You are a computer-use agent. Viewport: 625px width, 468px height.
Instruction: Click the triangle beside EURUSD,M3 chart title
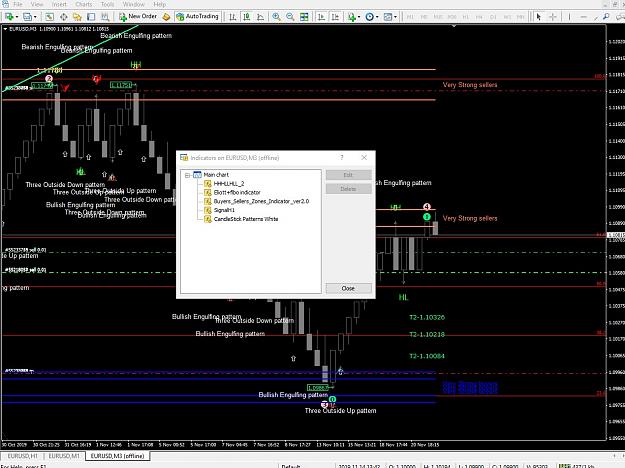click(x=5, y=29)
